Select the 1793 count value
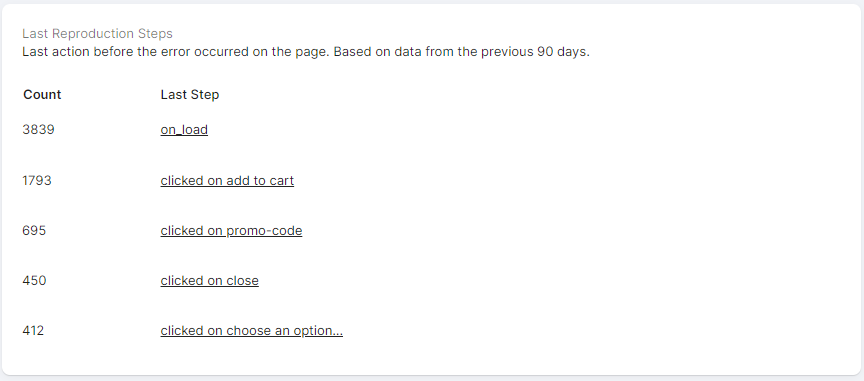The width and height of the screenshot is (864, 381). coord(36,180)
